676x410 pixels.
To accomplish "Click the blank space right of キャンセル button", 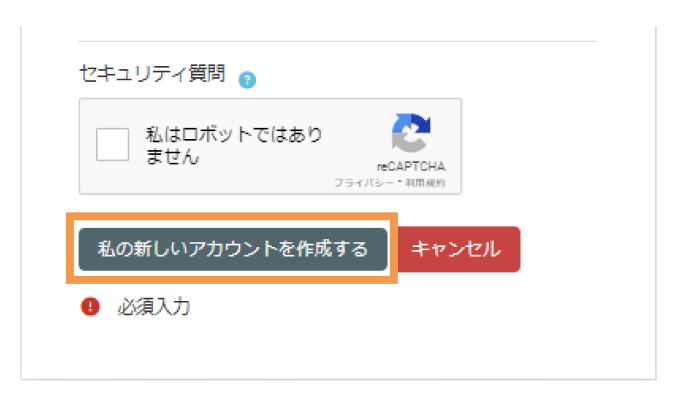I will click(586, 249).
